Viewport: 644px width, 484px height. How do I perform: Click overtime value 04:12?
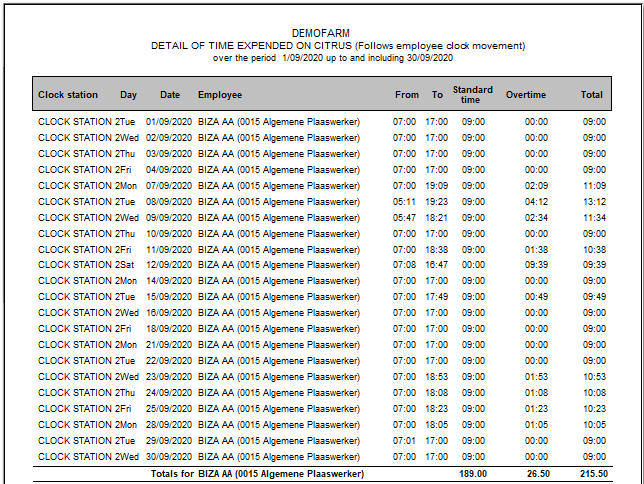(536, 202)
